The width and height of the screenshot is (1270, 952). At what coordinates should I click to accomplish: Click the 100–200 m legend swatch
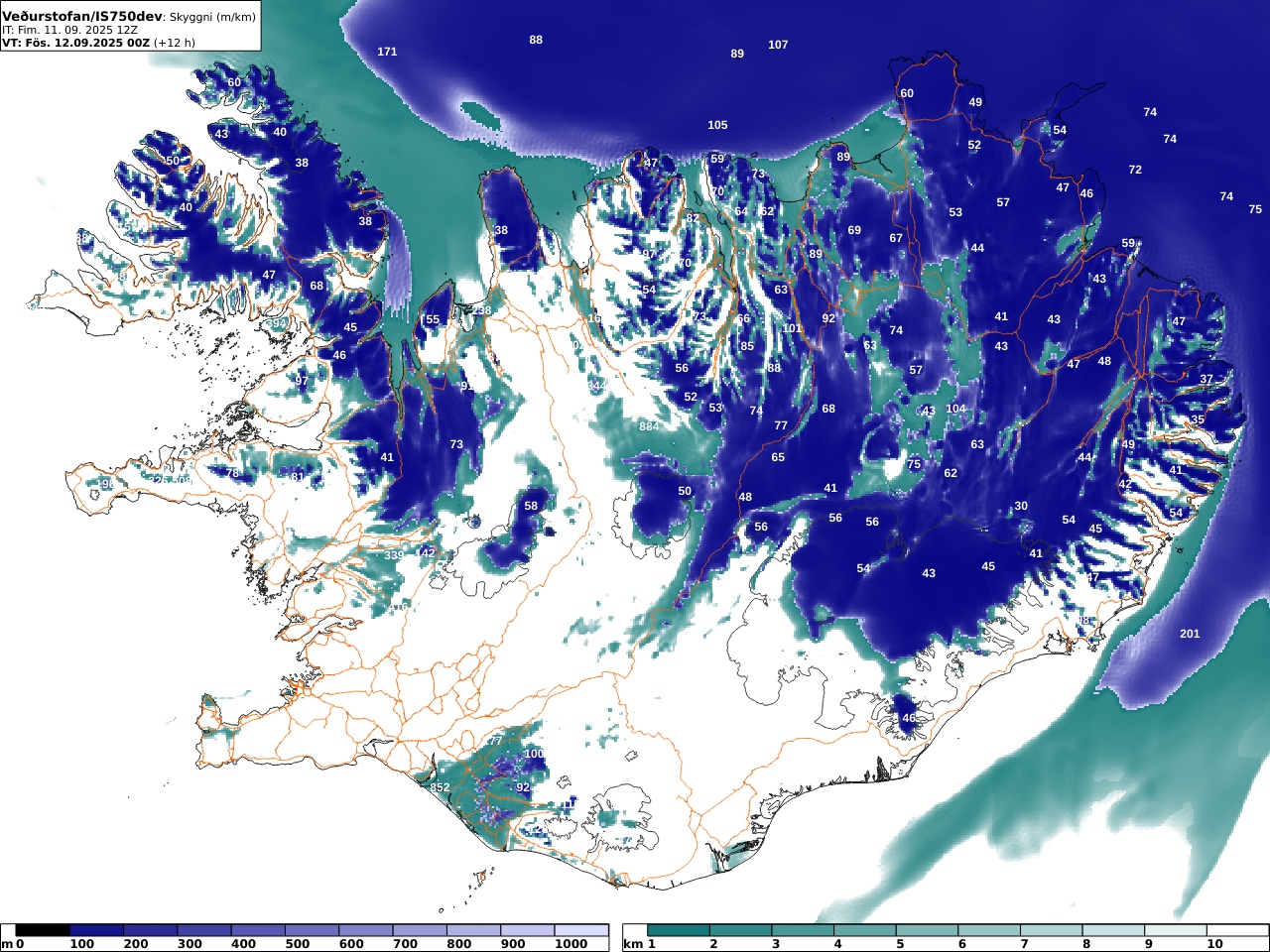click(x=96, y=930)
